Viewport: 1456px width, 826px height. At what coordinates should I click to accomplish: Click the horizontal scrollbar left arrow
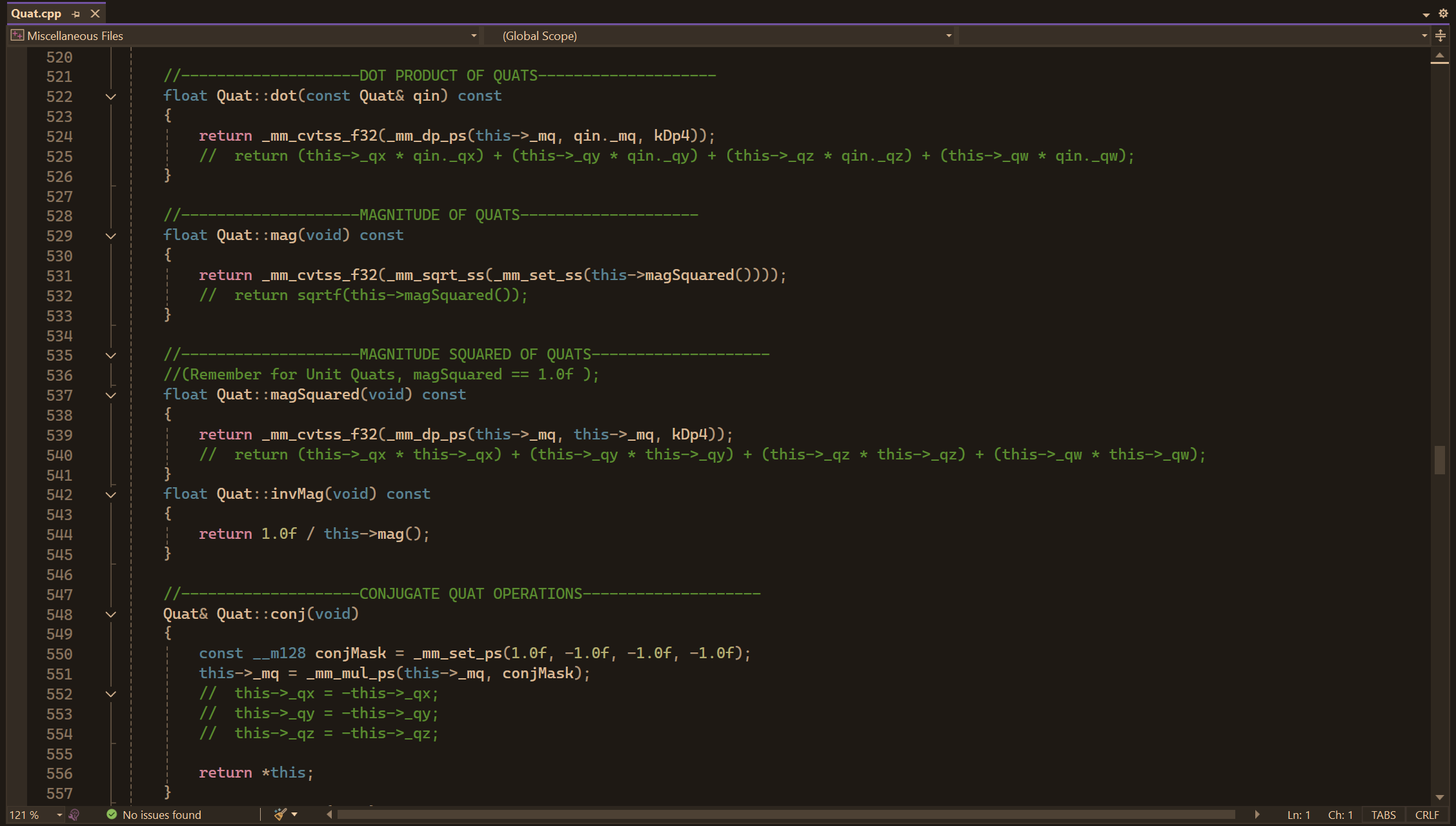pyautogui.click(x=329, y=815)
